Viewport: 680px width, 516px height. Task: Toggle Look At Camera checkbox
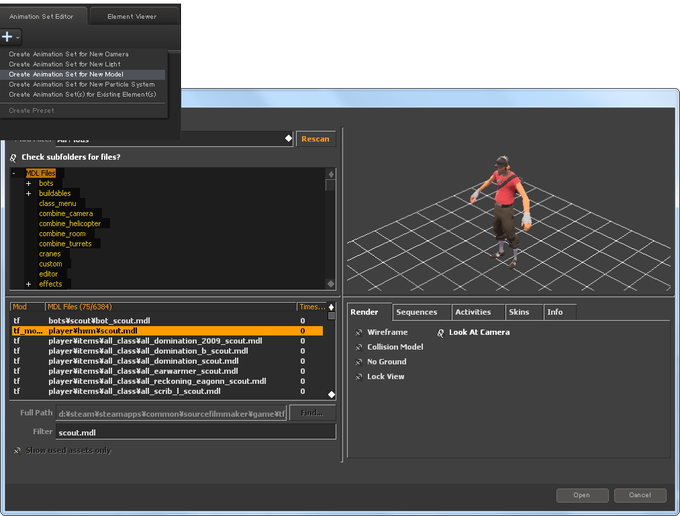tap(441, 333)
